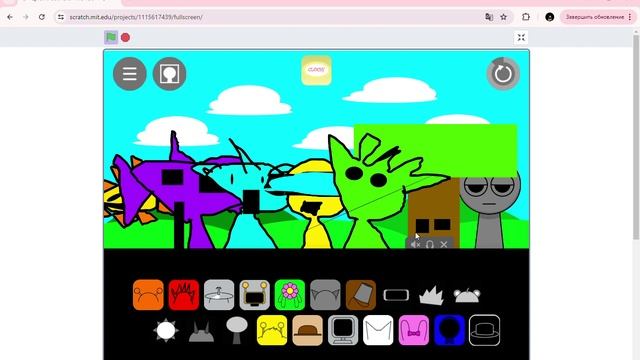Open the hamburger menu on the stage
640x360 pixels.
[130, 74]
